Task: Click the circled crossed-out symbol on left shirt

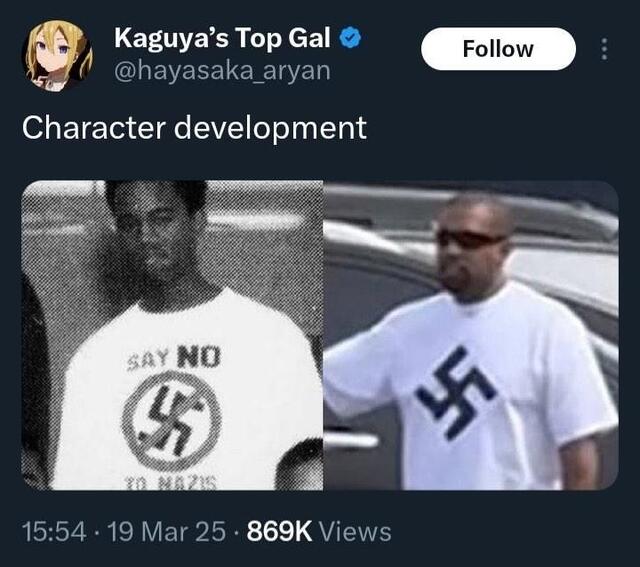Action: pos(171,421)
